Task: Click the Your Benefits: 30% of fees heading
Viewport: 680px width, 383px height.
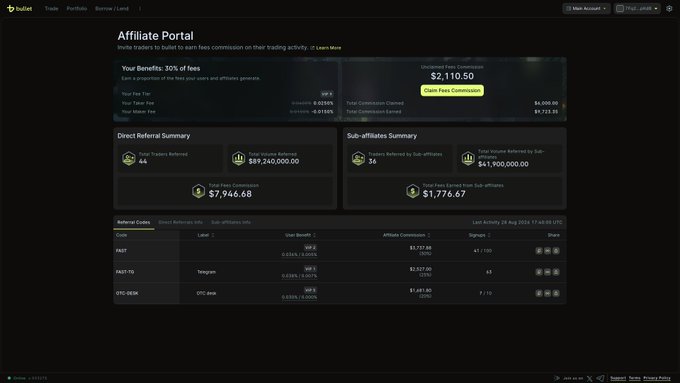Action: 161,69
